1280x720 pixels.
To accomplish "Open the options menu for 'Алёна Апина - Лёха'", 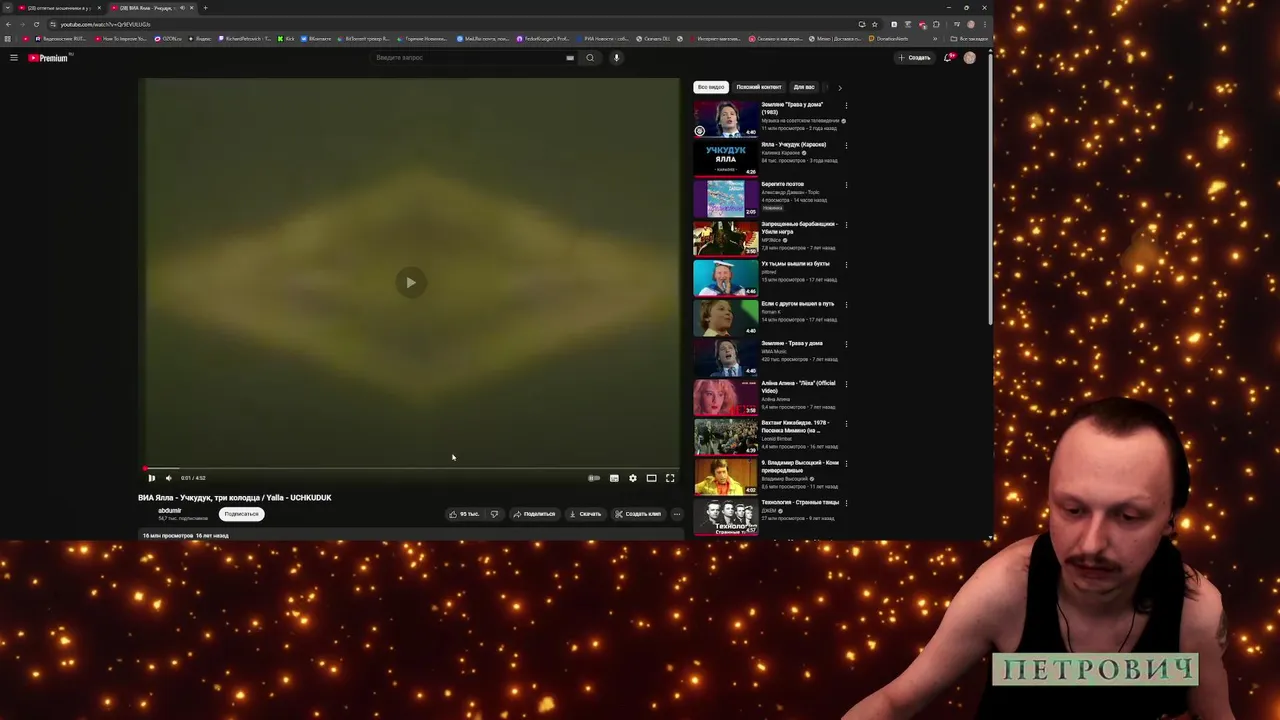I will [846, 384].
